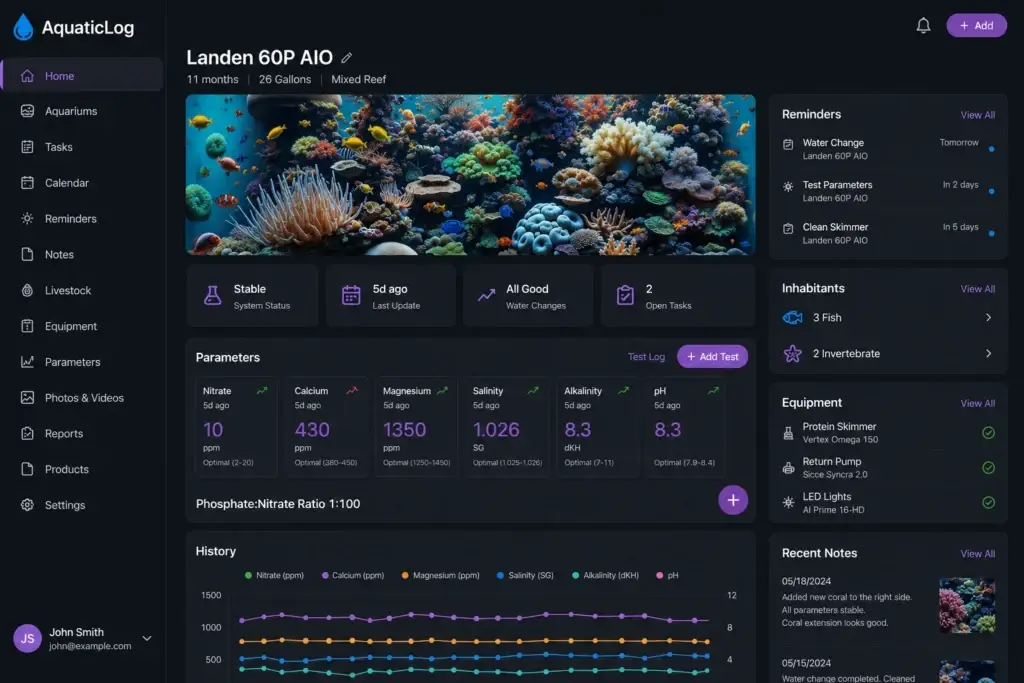
Task: View All reminders
Action: [x=978, y=115]
